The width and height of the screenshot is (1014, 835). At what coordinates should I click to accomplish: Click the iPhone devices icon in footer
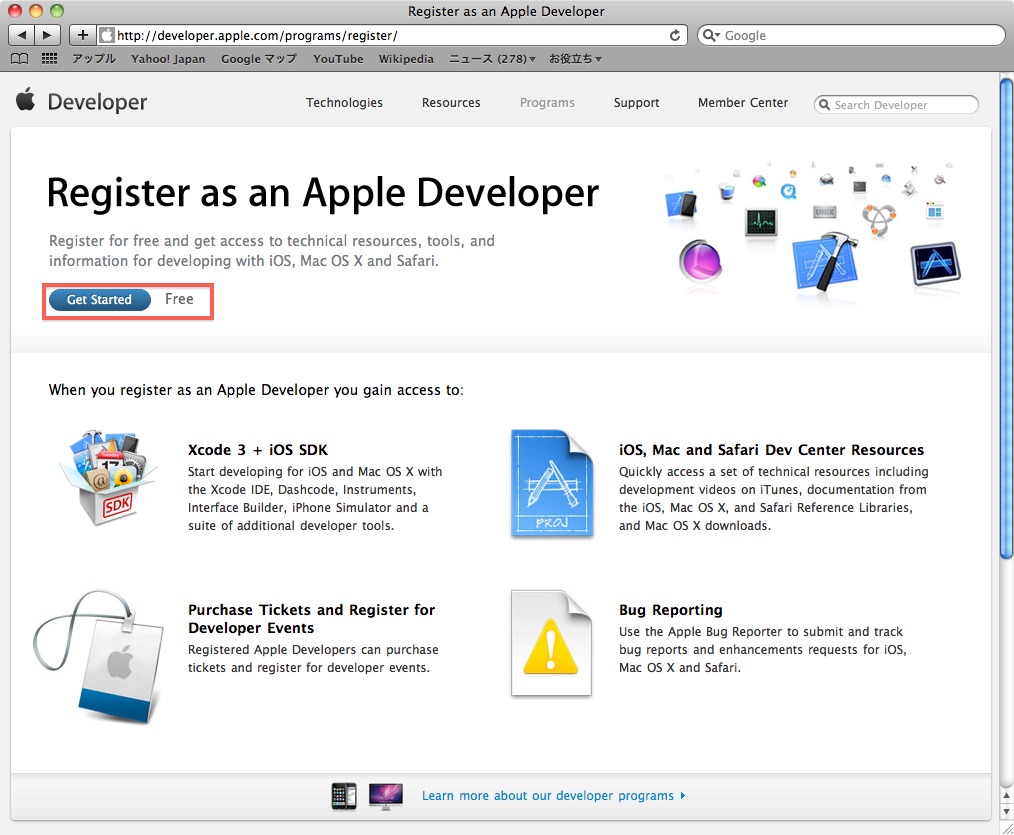pos(343,796)
